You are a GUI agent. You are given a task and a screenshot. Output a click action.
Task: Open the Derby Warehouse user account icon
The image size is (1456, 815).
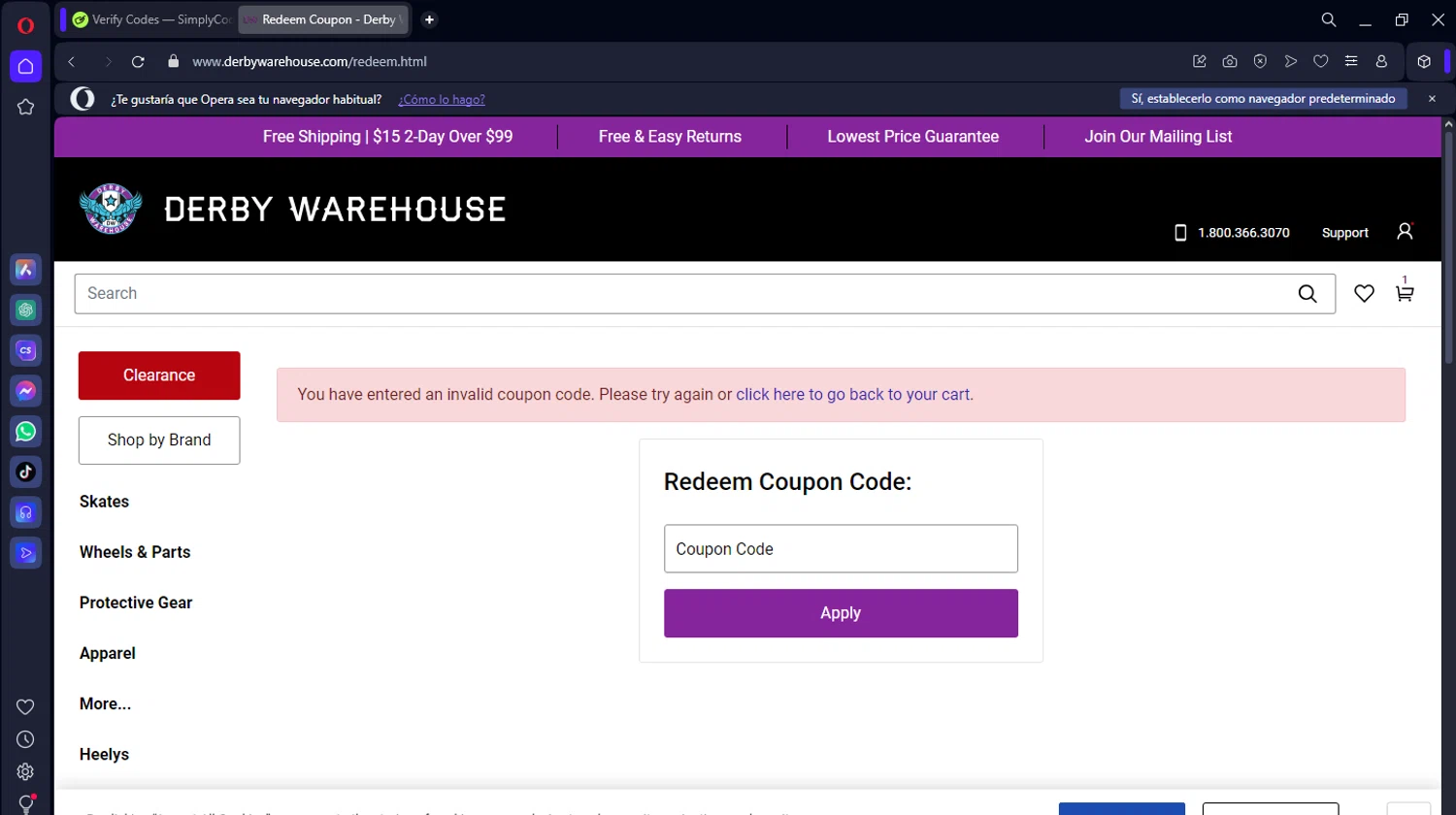pos(1405,231)
